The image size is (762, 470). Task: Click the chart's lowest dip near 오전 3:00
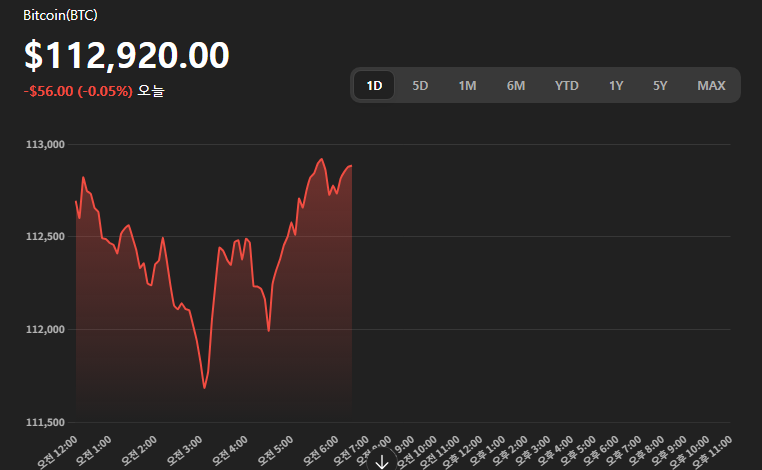(204, 387)
